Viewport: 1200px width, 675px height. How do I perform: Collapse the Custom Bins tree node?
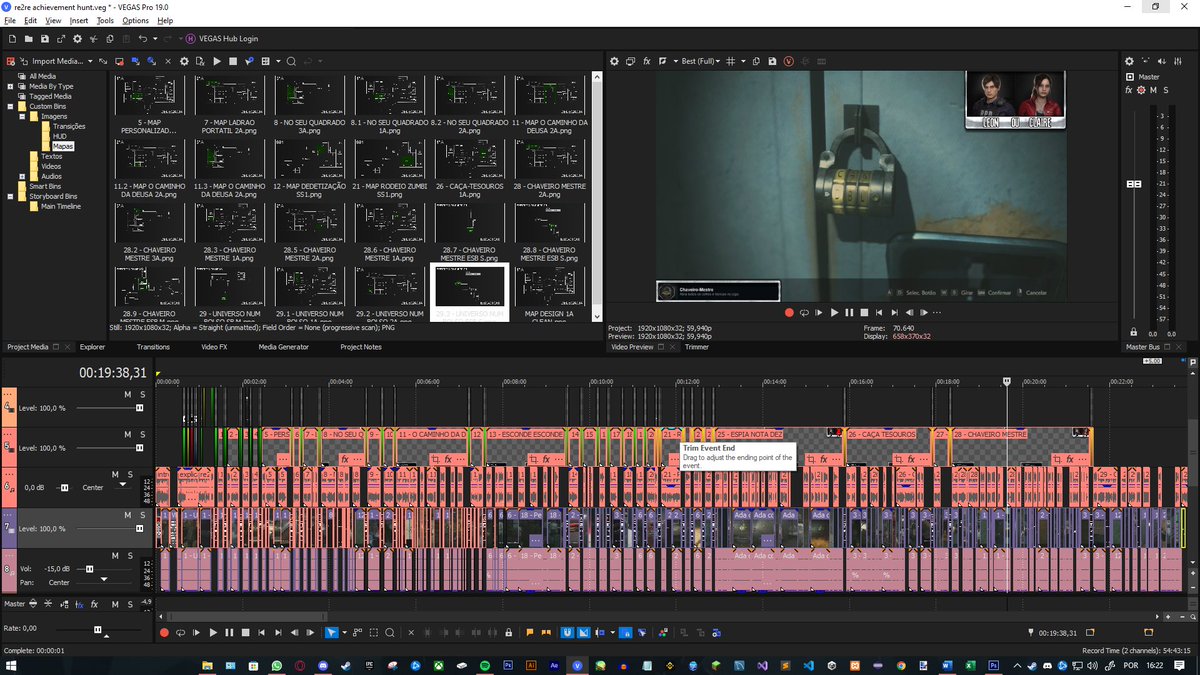point(10,106)
